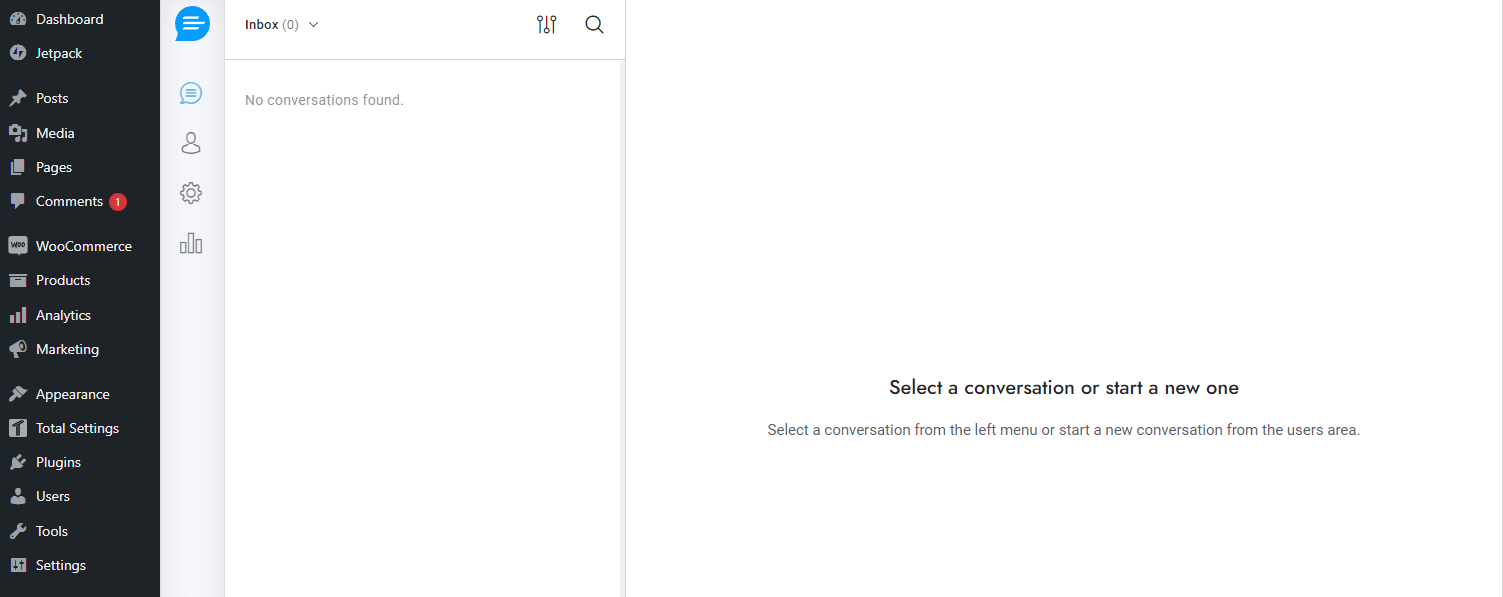Open the conversation search icon
This screenshot has height=597, width=1503.
click(x=594, y=24)
